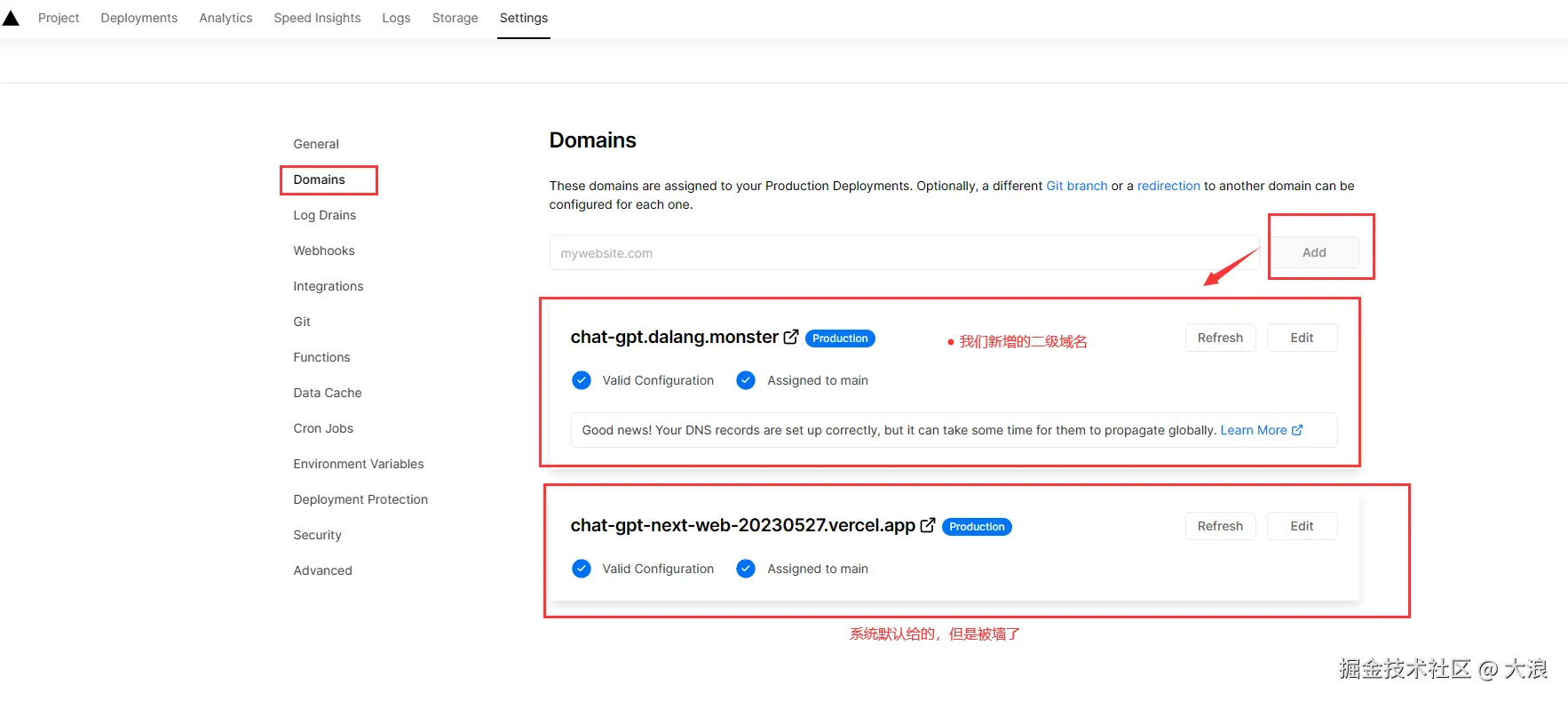This screenshot has height=701, width=1568.
Task: Edit the chat-gpt.dalang.monster domain
Action: [1302, 338]
